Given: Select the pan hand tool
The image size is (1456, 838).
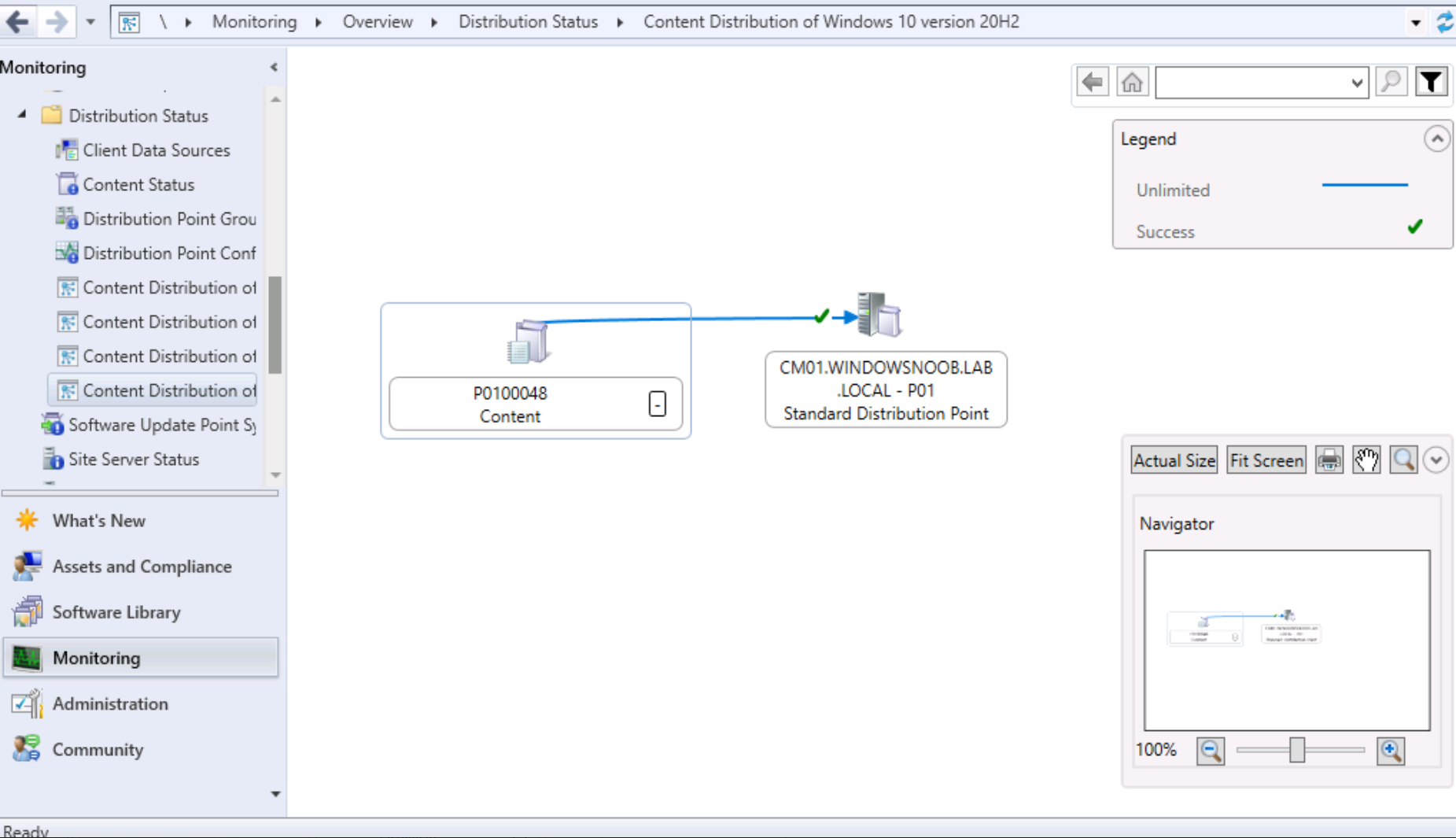Looking at the screenshot, I should pyautogui.click(x=1366, y=460).
